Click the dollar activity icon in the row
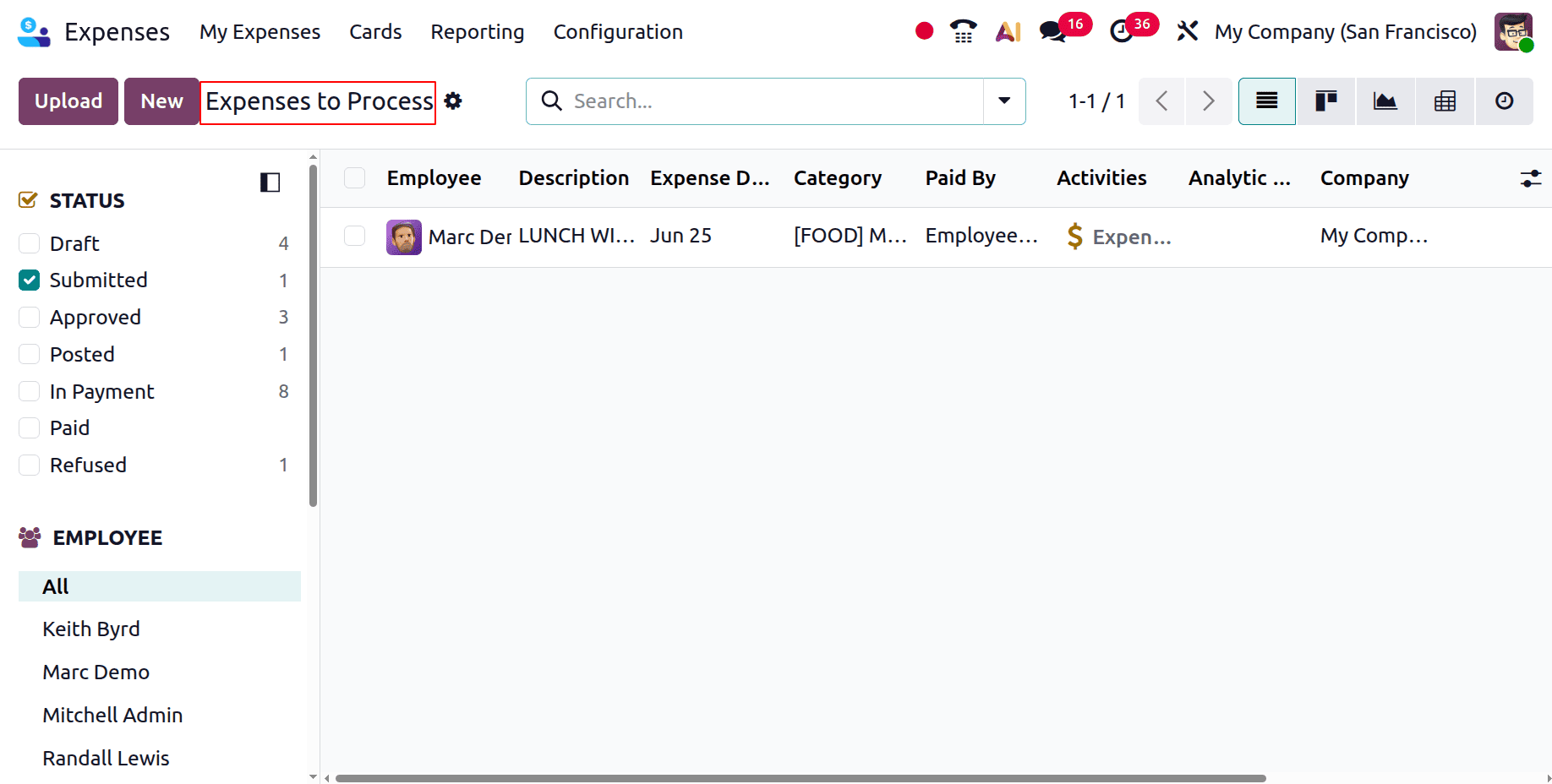The width and height of the screenshot is (1552, 784). 1074,237
